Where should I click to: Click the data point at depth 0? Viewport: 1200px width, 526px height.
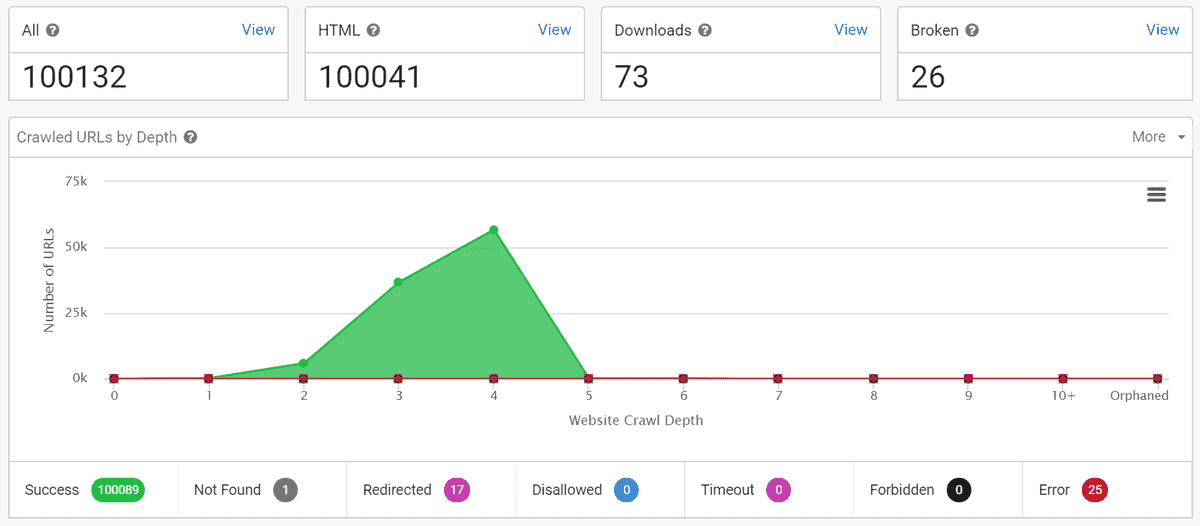[114, 379]
